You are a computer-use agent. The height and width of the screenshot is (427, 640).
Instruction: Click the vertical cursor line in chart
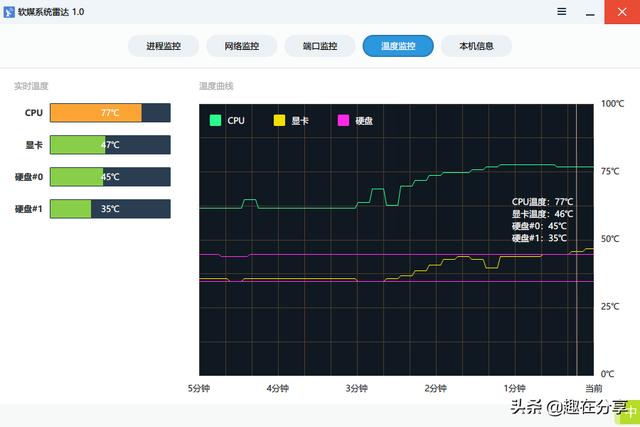click(576, 240)
